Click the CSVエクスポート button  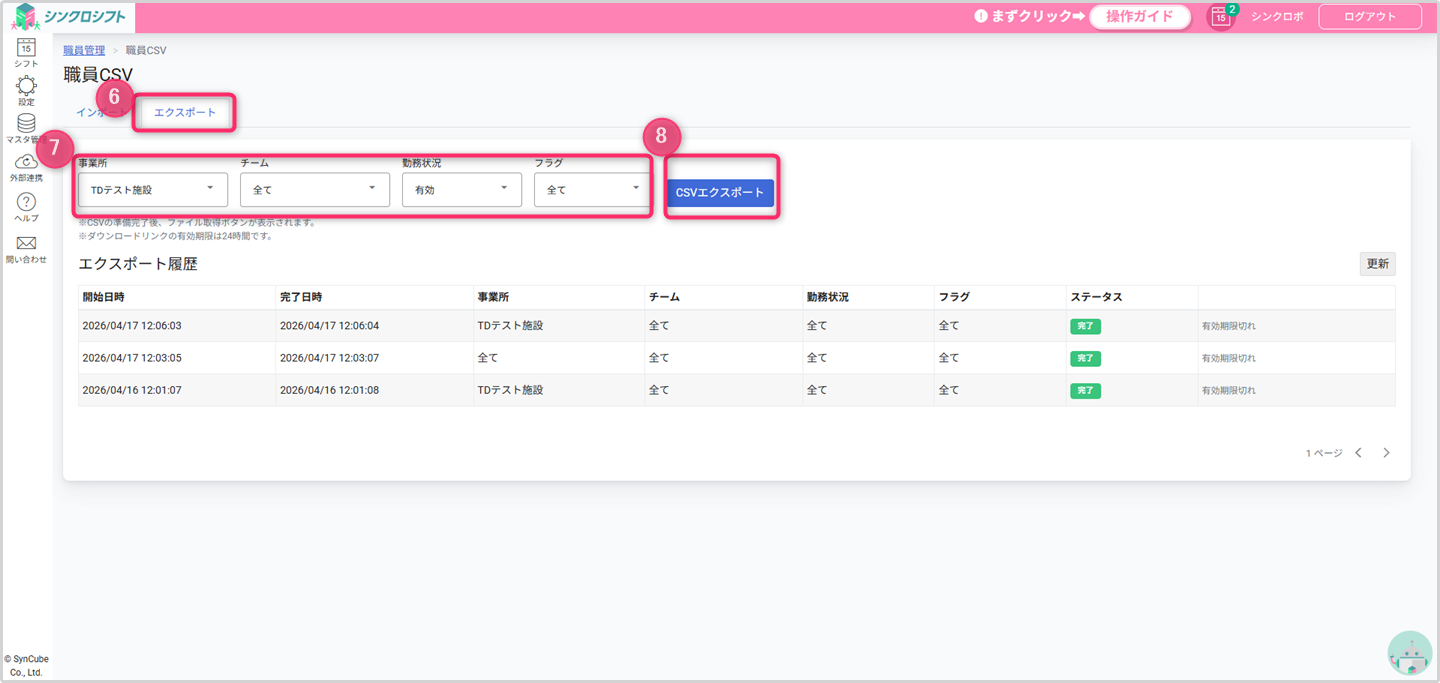pos(720,193)
